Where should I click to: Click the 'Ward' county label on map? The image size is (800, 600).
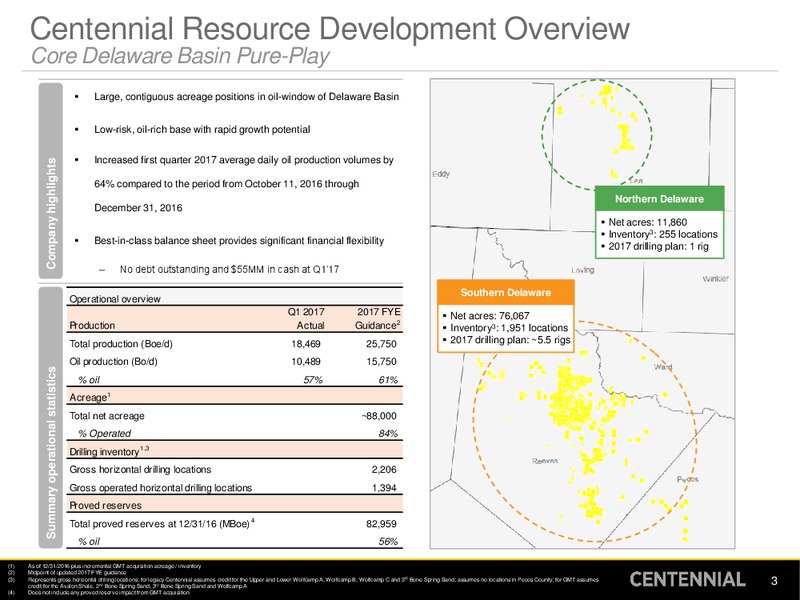663,367
